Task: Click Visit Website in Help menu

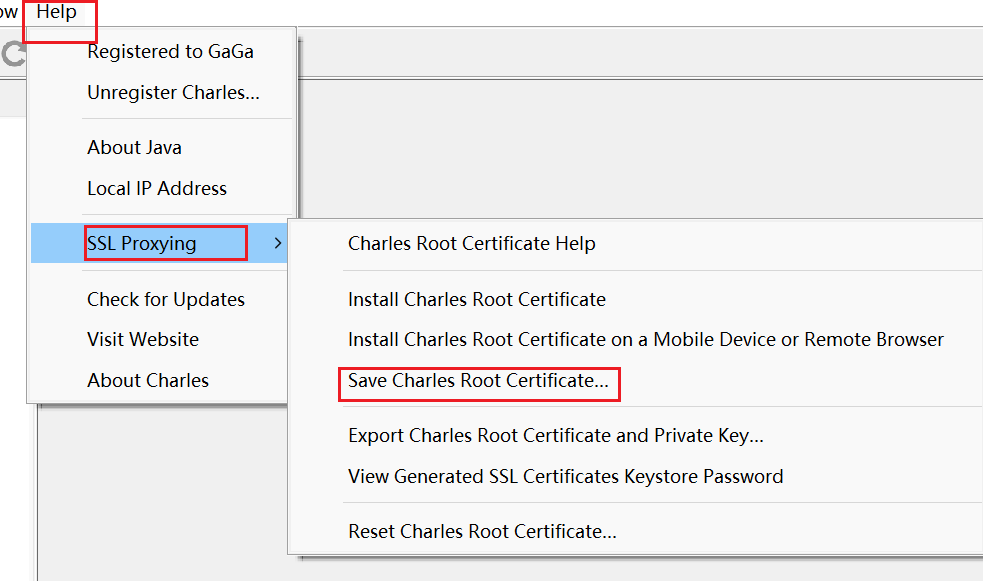Action: 143,340
